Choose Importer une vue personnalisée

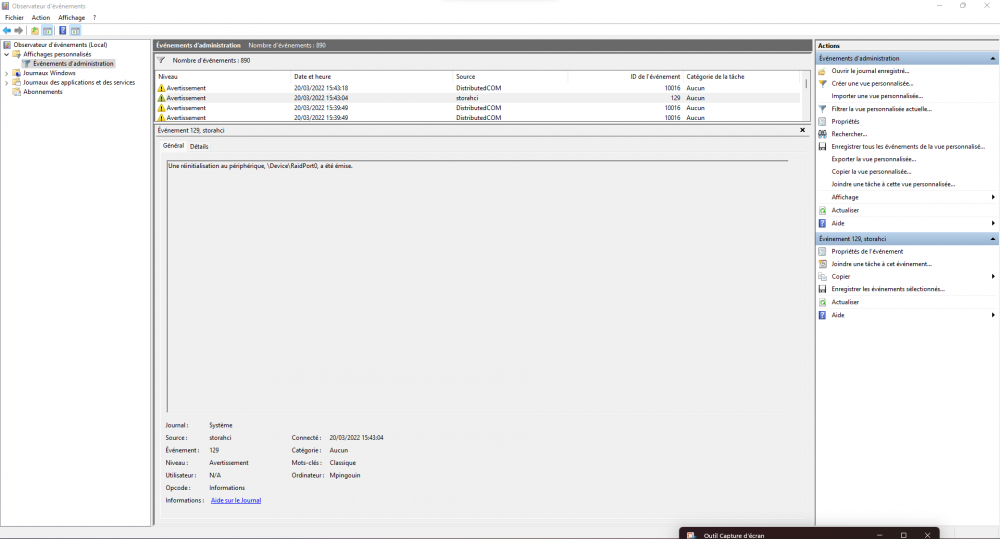(x=877, y=96)
